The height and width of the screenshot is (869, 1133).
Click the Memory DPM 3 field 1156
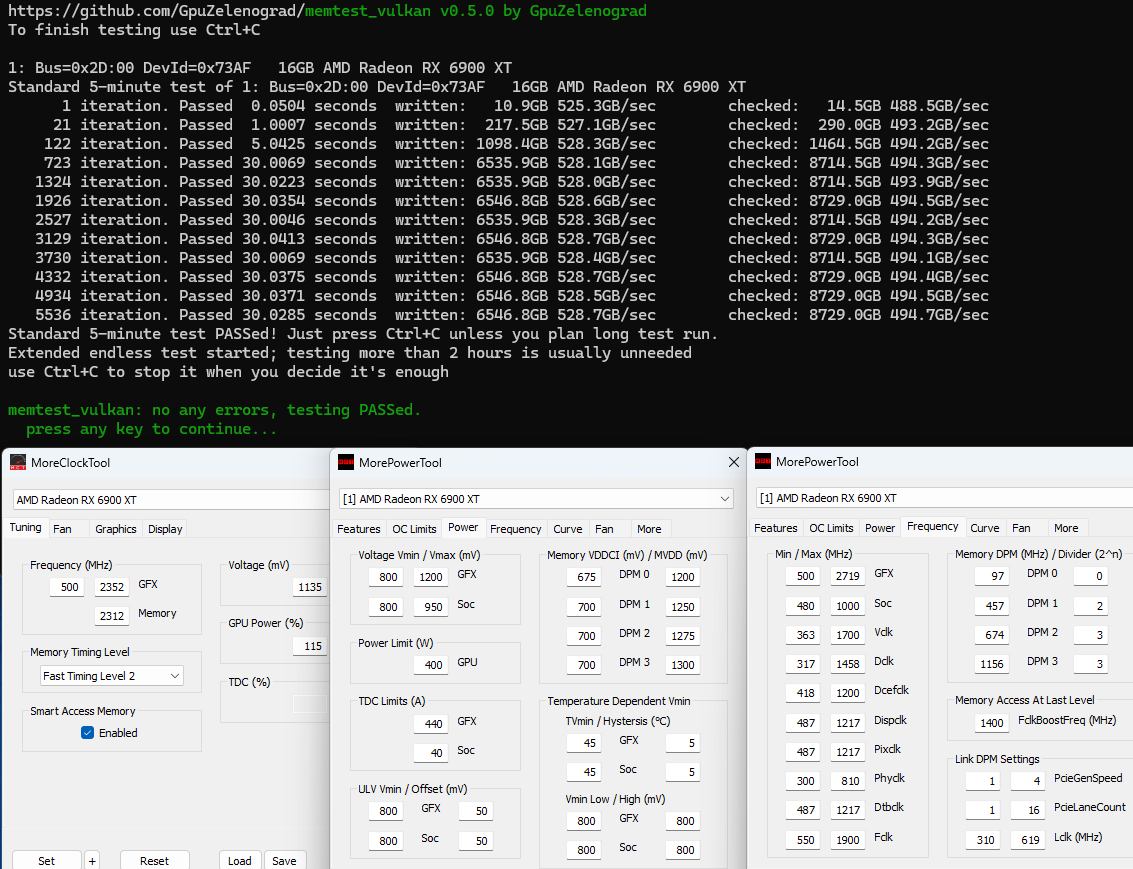991,664
